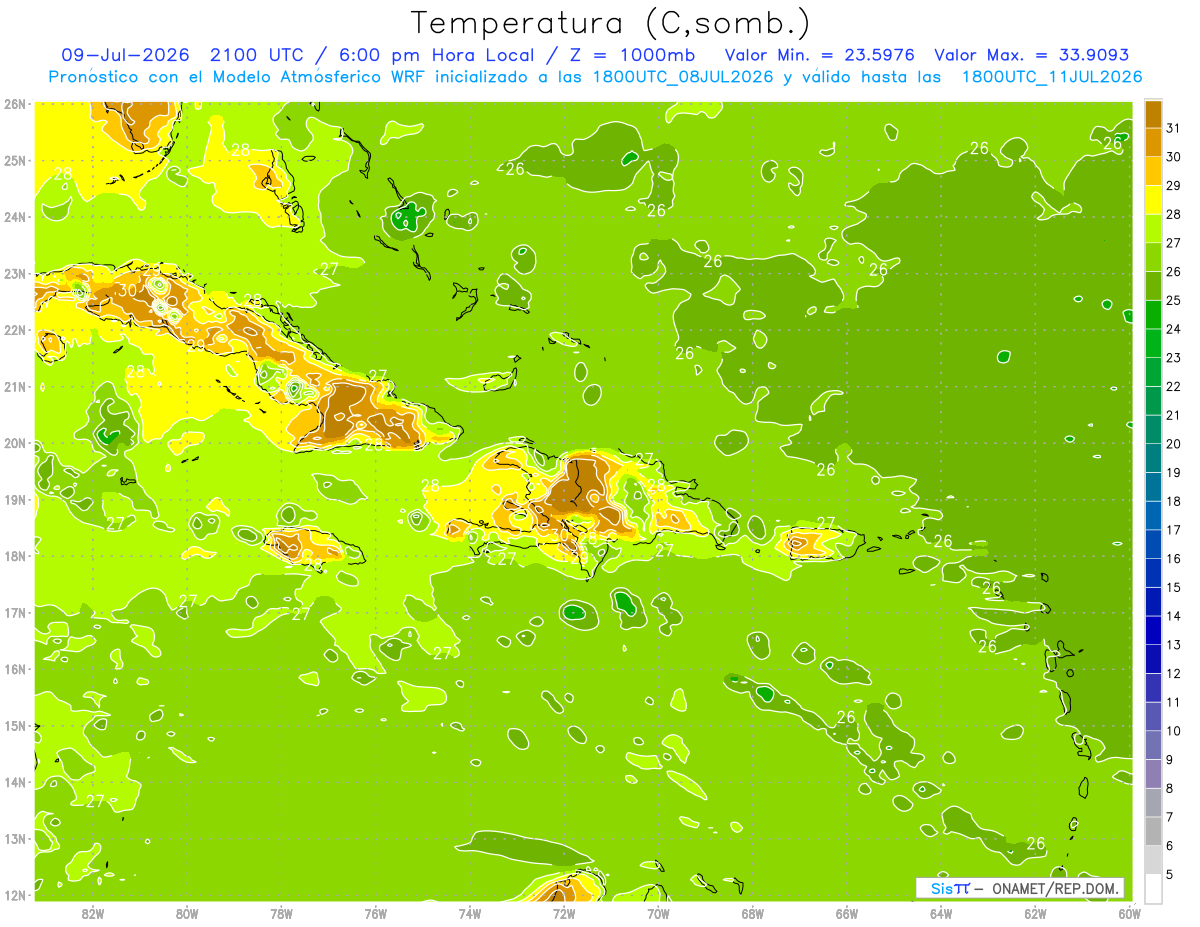Viewport: 1200px width, 927px height.
Task: Pick the yellow legend swatch between 28 and 29
Action: coord(1153,199)
